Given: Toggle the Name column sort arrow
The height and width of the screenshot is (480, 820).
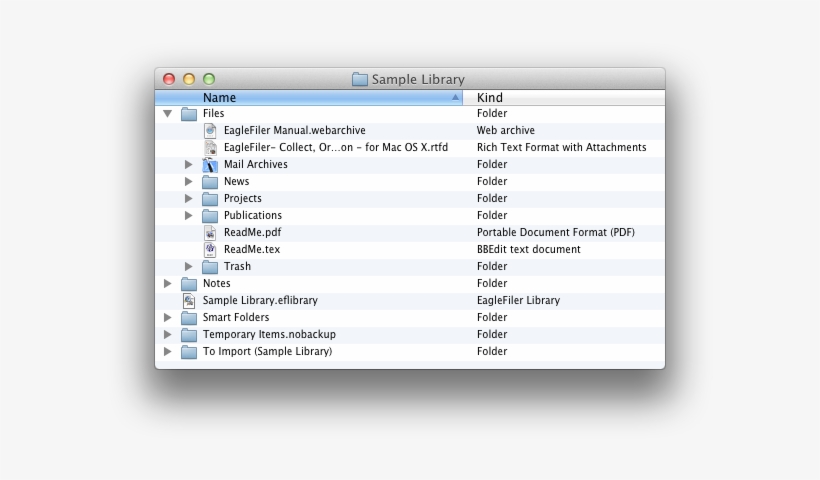Looking at the screenshot, I should pos(455,97).
